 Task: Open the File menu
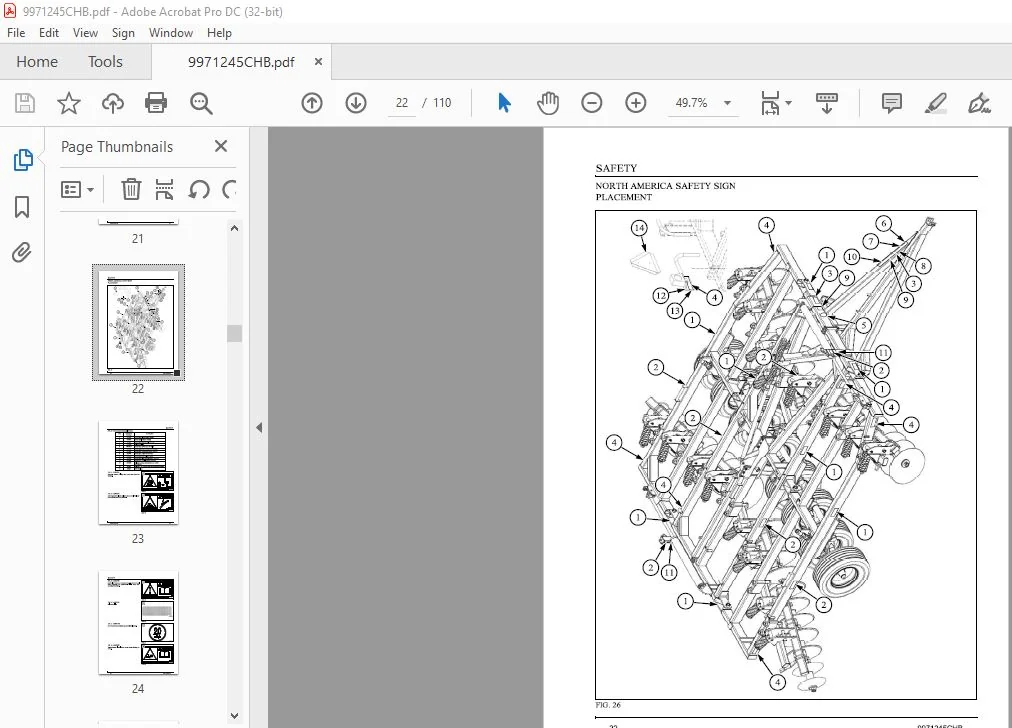point(16,33)
